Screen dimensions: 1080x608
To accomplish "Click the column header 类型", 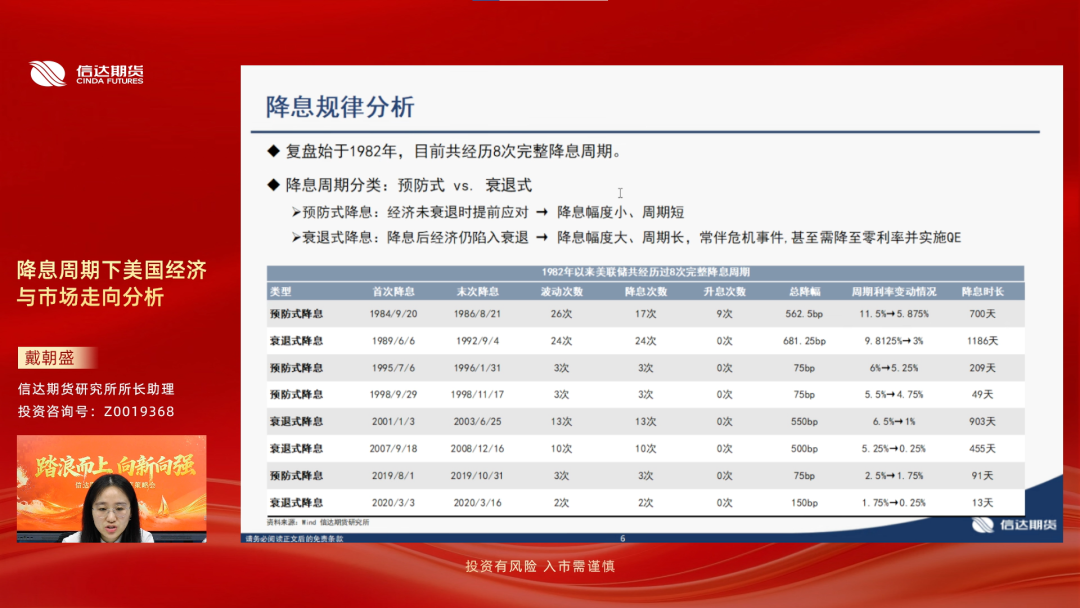I will pos(281,292).
